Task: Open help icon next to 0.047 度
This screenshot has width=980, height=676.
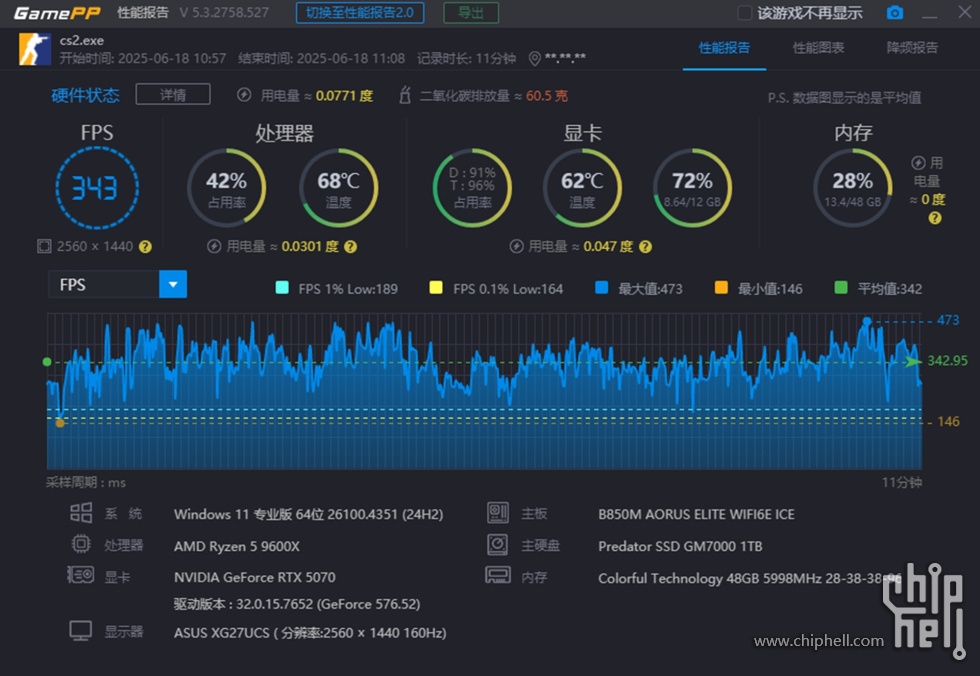Action: click(x=646, y=247)
